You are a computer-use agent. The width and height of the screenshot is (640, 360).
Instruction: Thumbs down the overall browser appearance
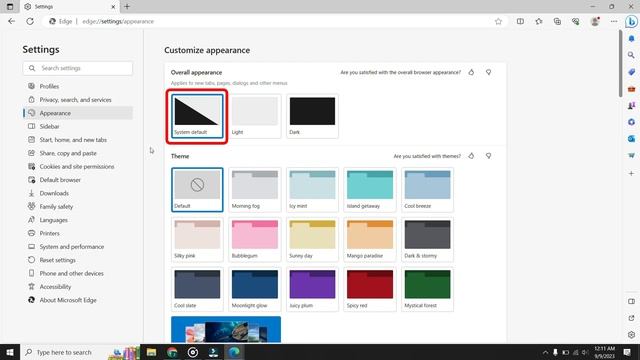pos(489,72)
